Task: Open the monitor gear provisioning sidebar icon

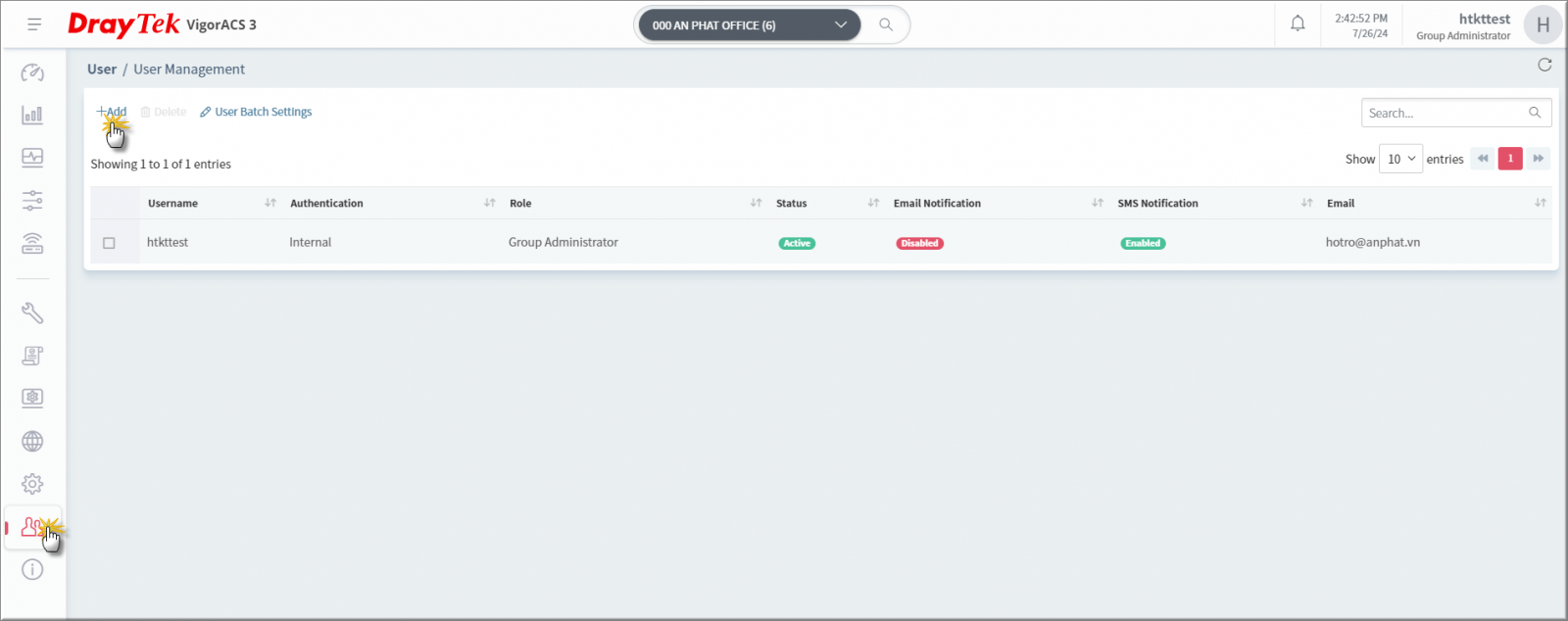Action: tap(32, 398)
